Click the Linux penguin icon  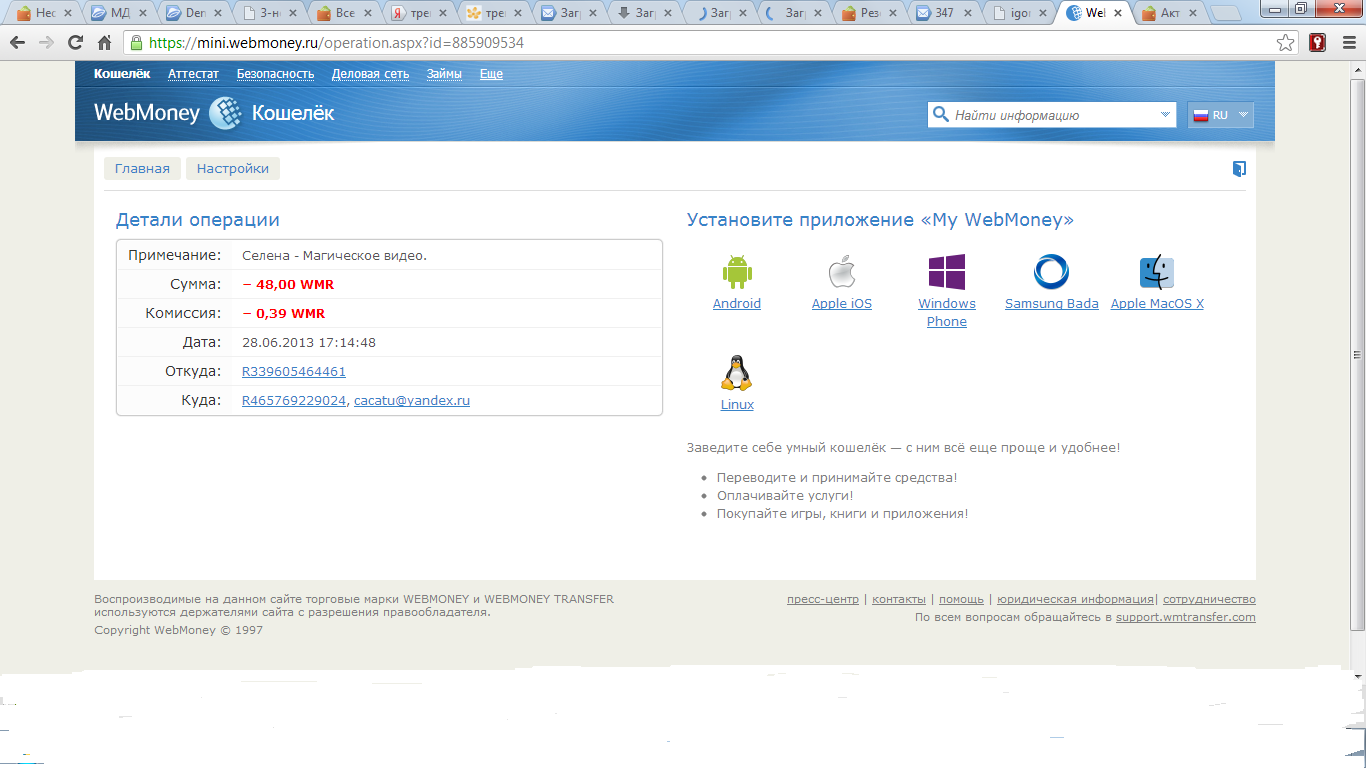click(x=736, y=373)
